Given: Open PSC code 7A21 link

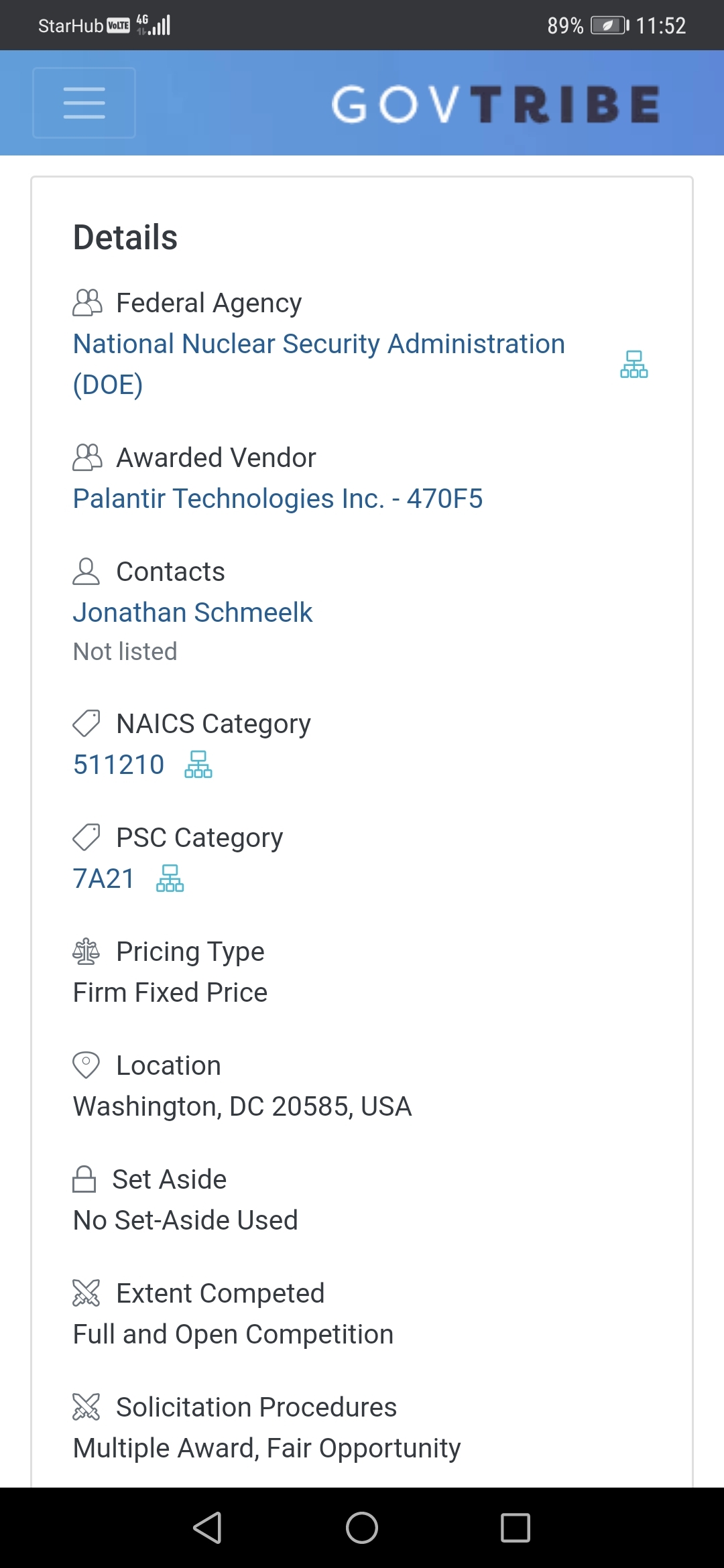Looking at the screenshot, I should pos(104,878).
